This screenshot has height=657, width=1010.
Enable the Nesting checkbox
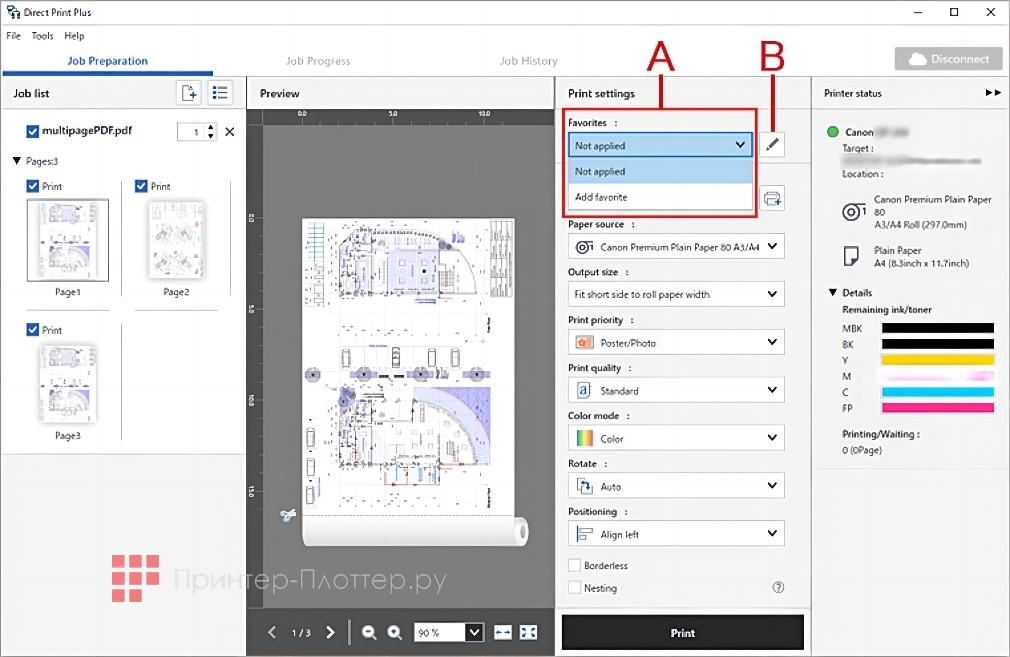[x=574, y=588]
